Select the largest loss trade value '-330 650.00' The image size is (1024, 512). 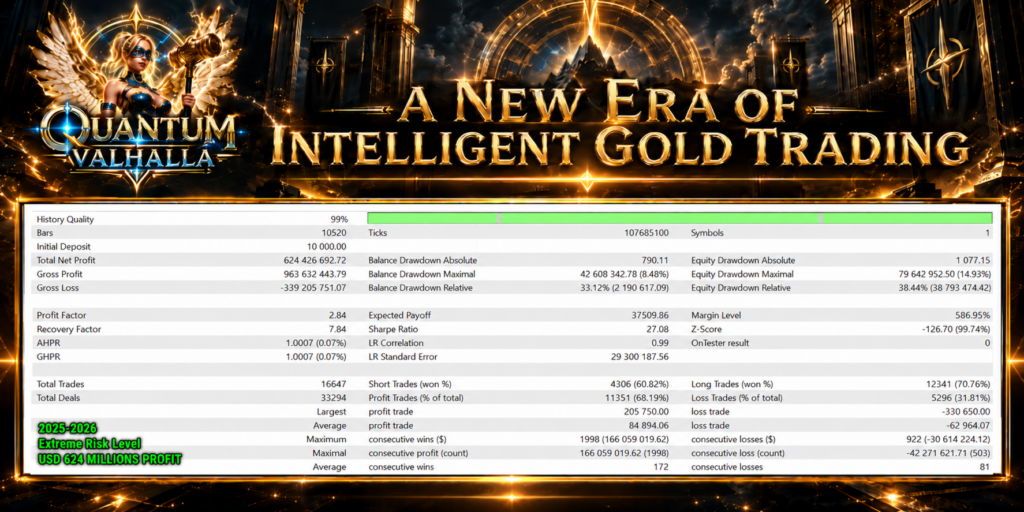966,411
